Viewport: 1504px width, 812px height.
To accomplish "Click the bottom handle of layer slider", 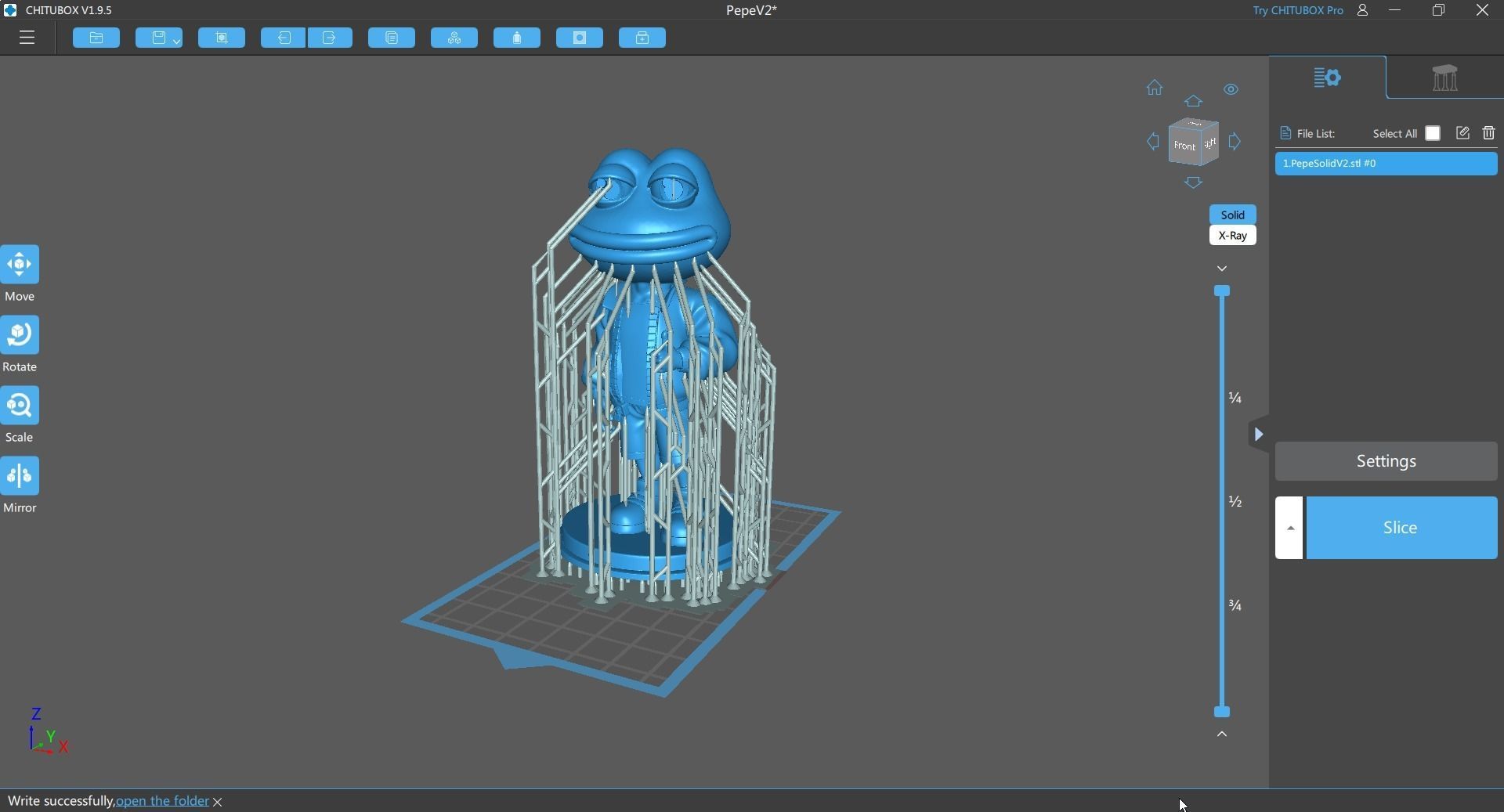I will [x=1222, y=712].
